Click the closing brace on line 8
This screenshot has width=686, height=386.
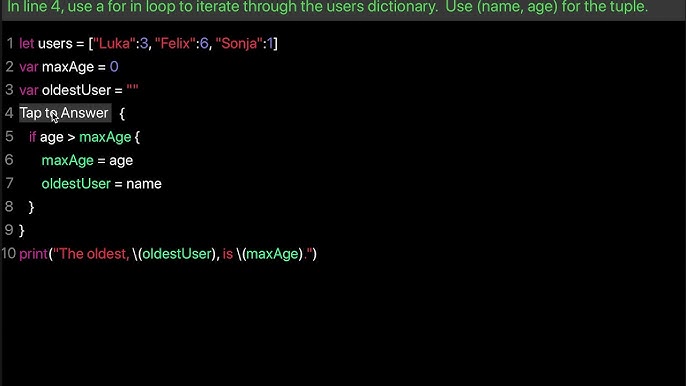click(x=31, y=207)
